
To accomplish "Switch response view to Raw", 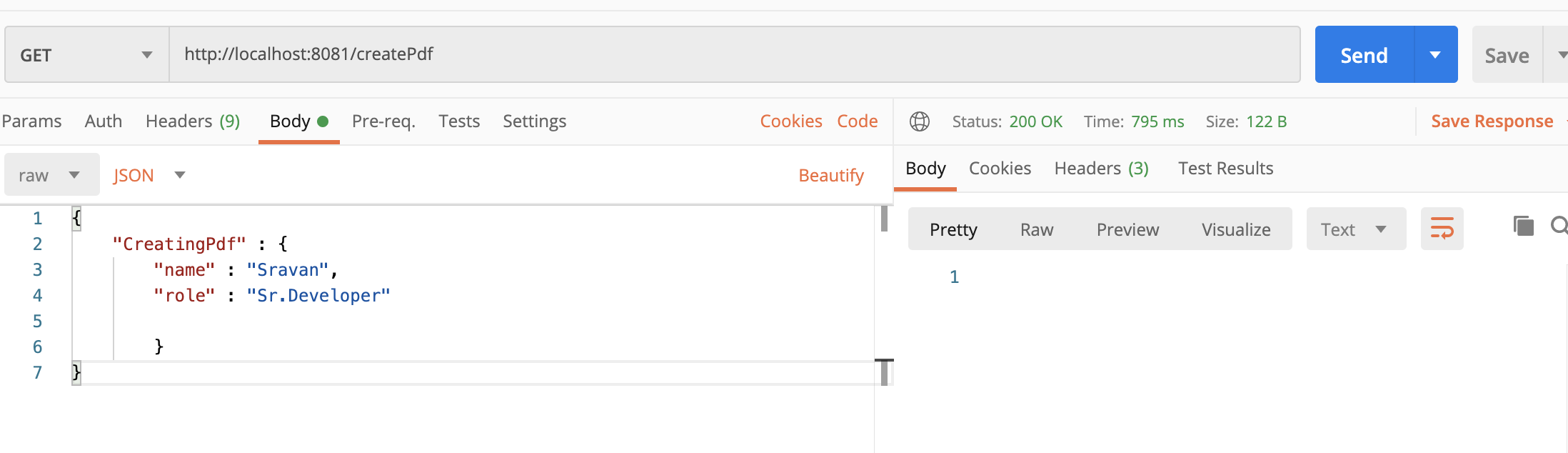I will pyautogui.click(x=1037, y=229).
